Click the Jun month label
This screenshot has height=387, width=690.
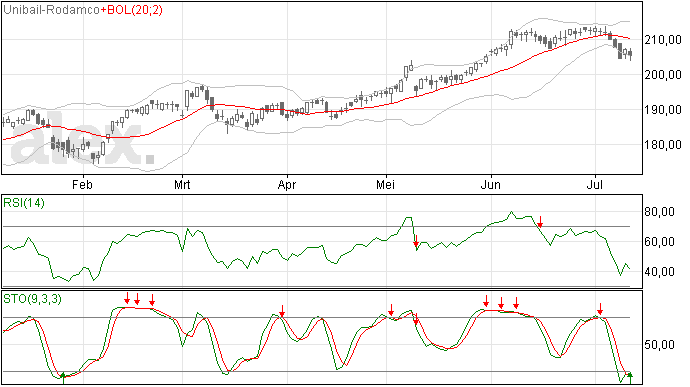(x=490, y=184)
